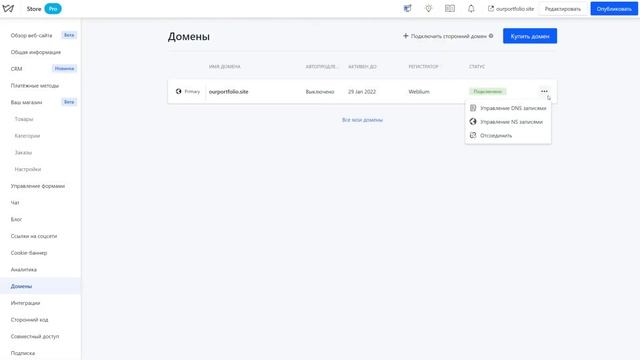Image resolution: width=640 pixels, height=360 pixels.
Task: Open the knowledge base book icon
Action: pos(450,9)
